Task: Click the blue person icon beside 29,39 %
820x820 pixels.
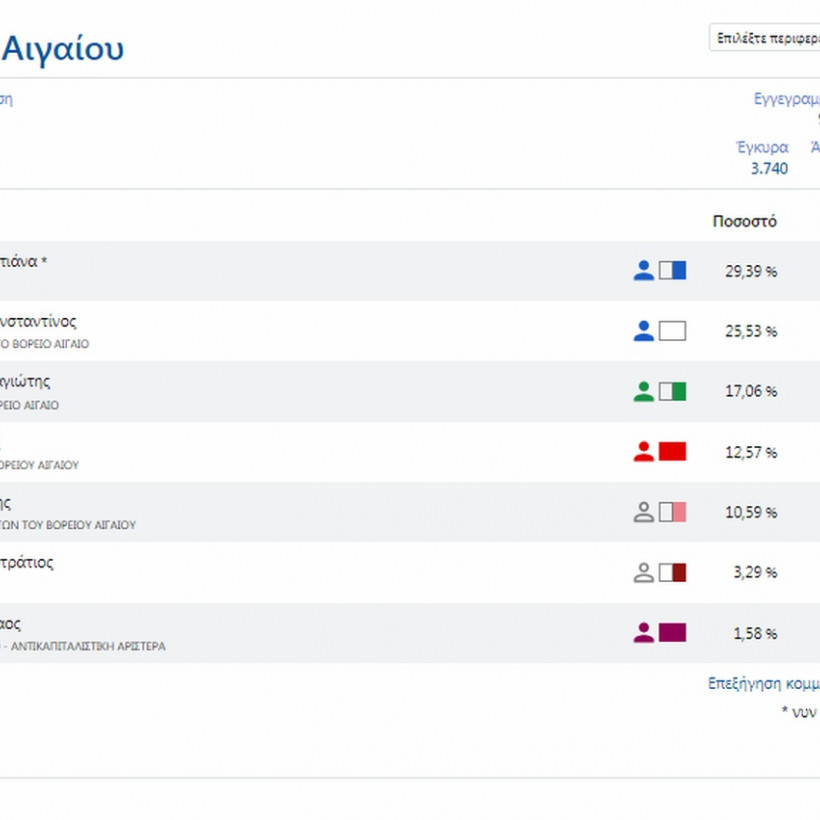Action: point(643,270)
